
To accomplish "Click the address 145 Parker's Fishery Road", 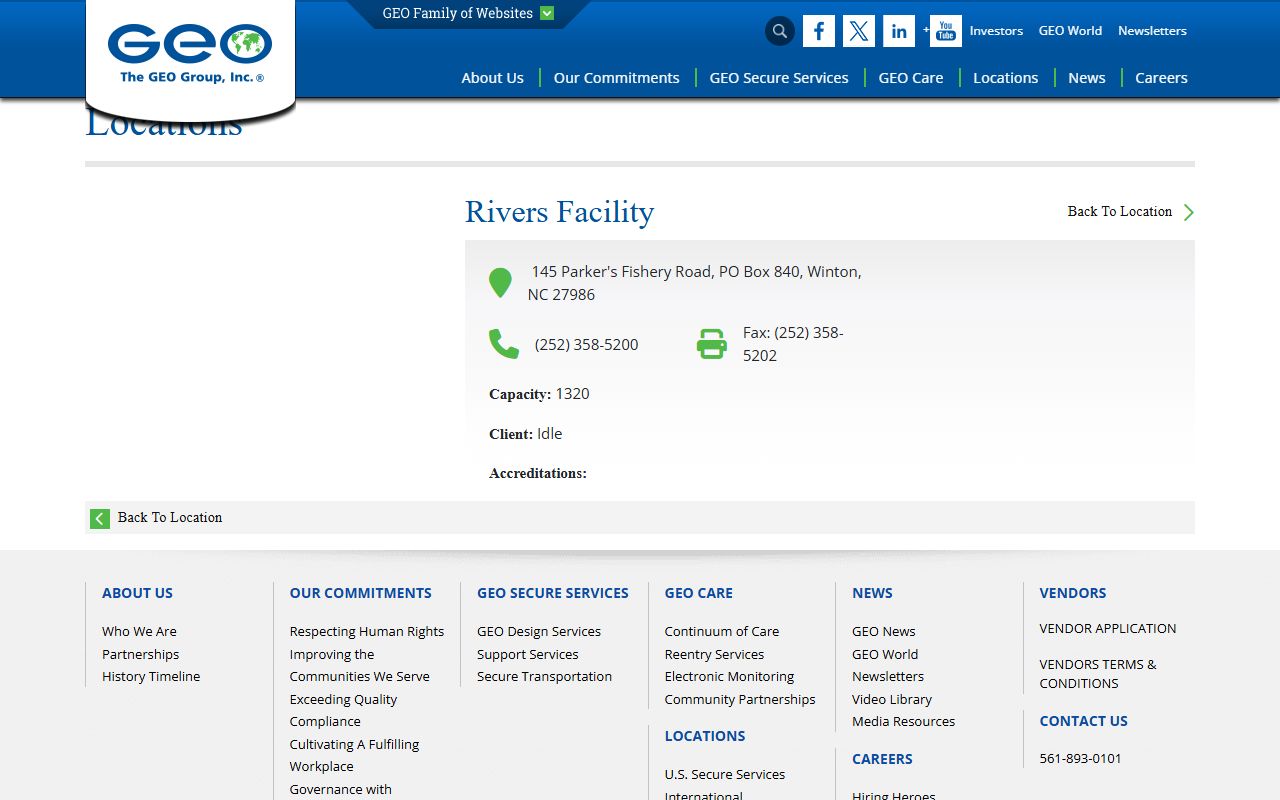I will coord(694,283).
